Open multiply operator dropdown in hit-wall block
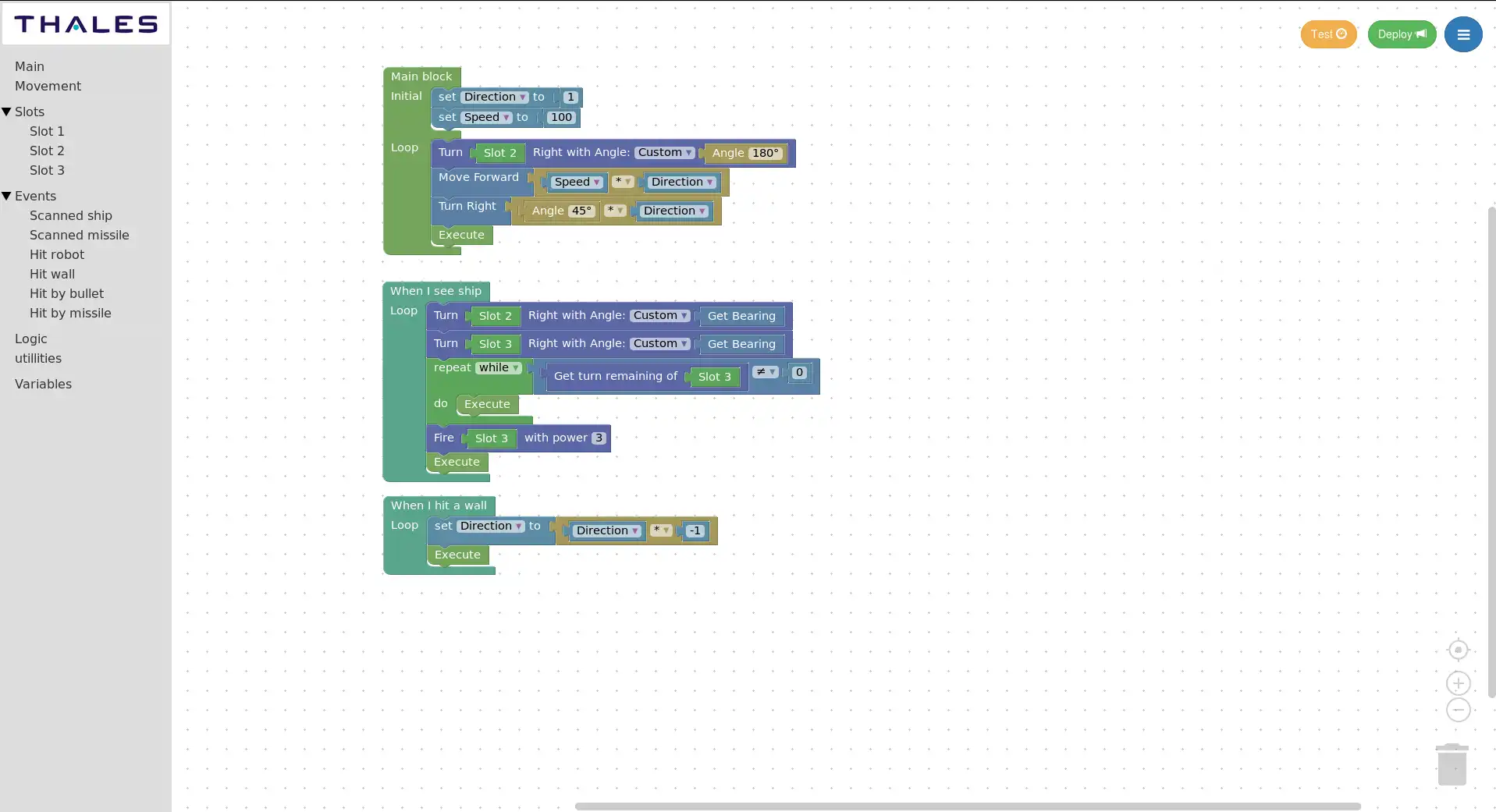 661,530
